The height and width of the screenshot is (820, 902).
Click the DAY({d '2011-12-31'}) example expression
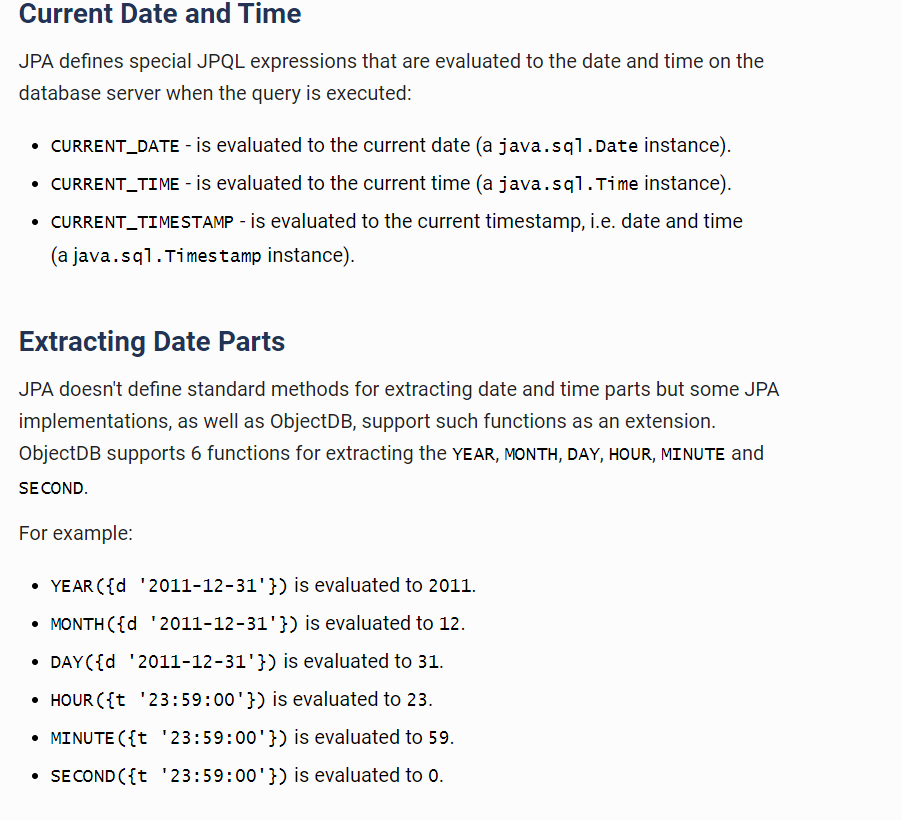(163, 662)
